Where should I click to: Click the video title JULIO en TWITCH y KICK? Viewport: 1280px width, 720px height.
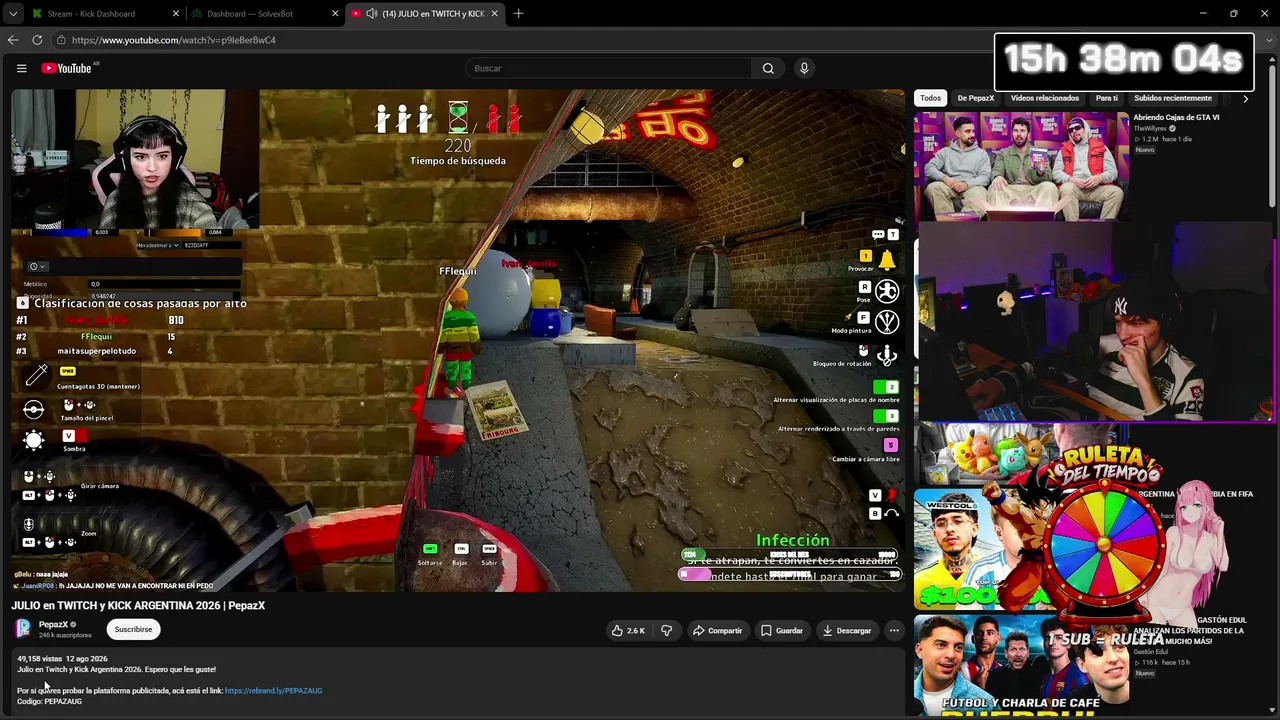point(138,605)
